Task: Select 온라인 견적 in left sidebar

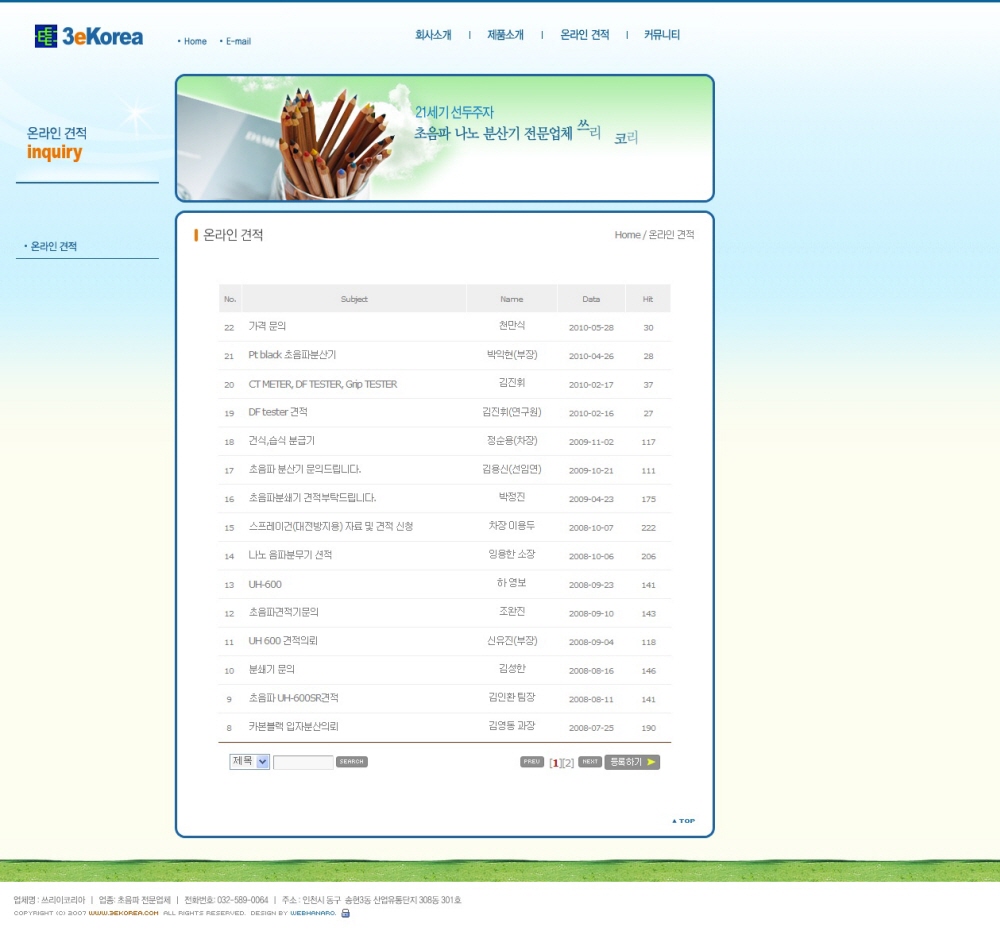Action: point(54,246)
